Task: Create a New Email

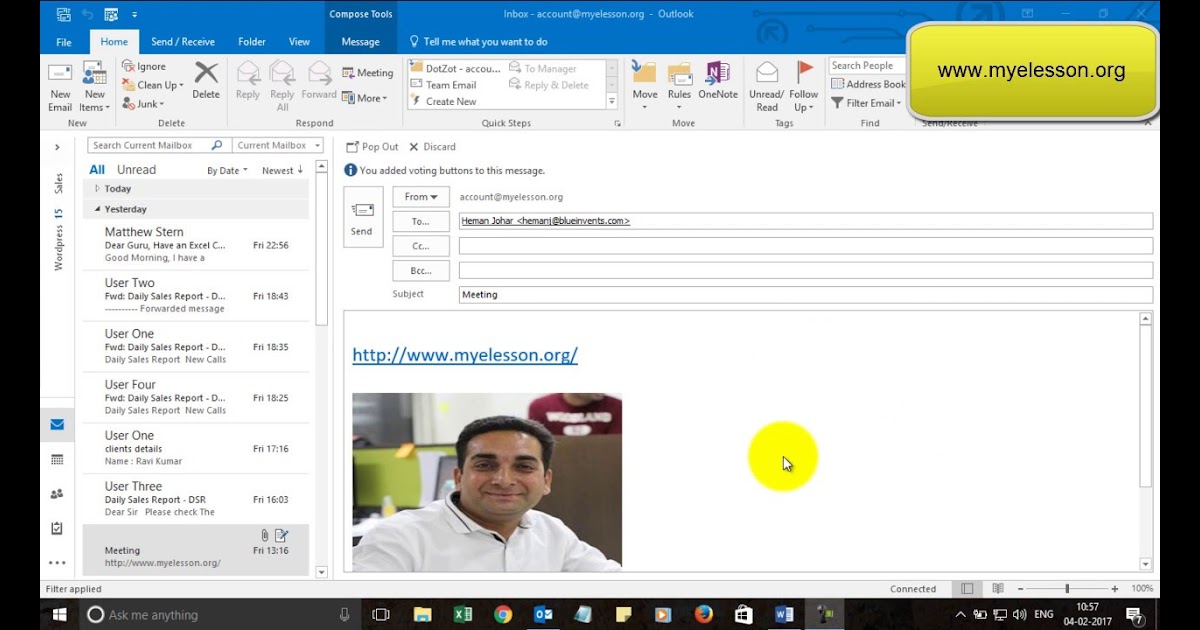Action: pyautogui.click(x=60, y=87)
